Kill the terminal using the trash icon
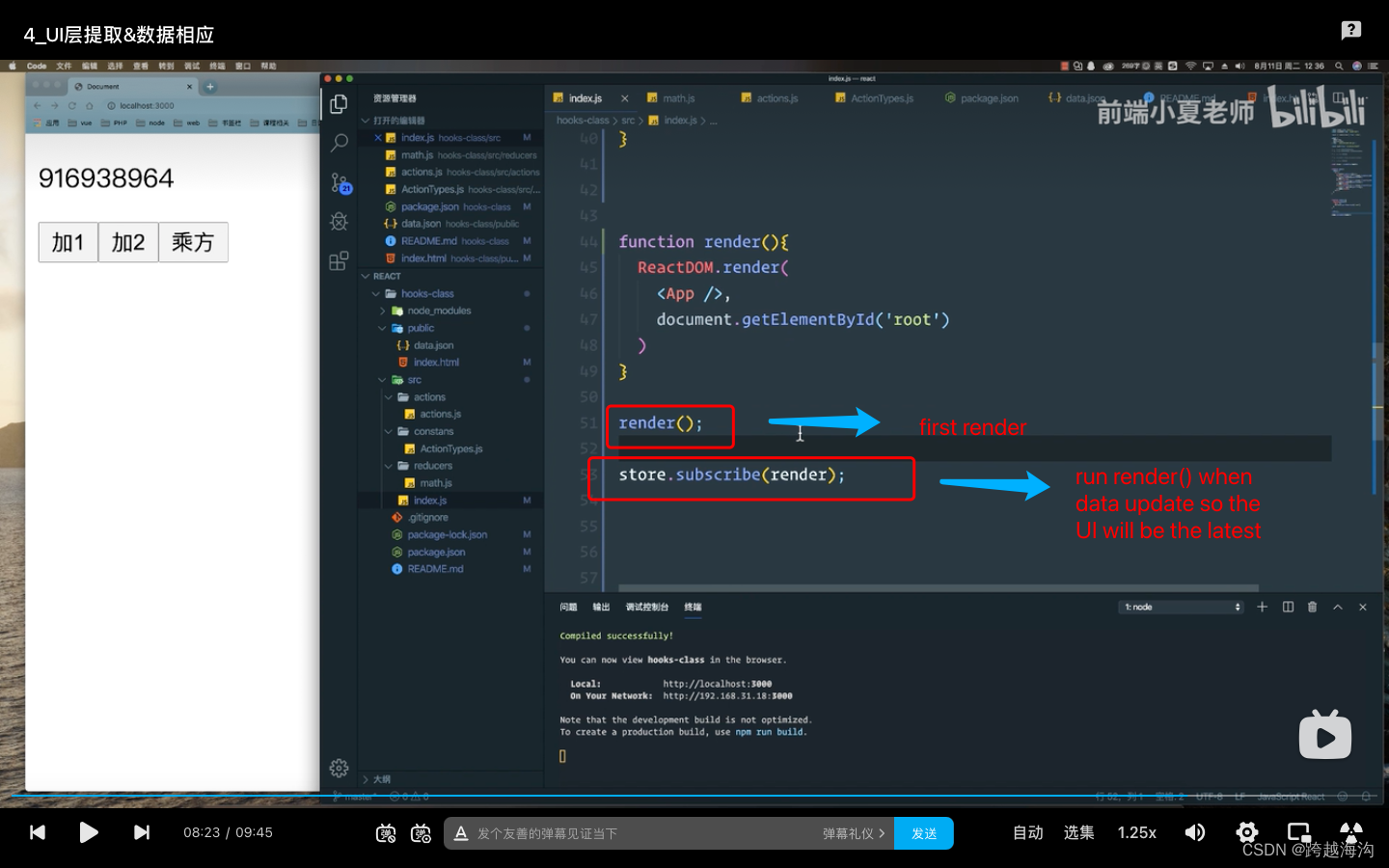 tap(1312, 607)
